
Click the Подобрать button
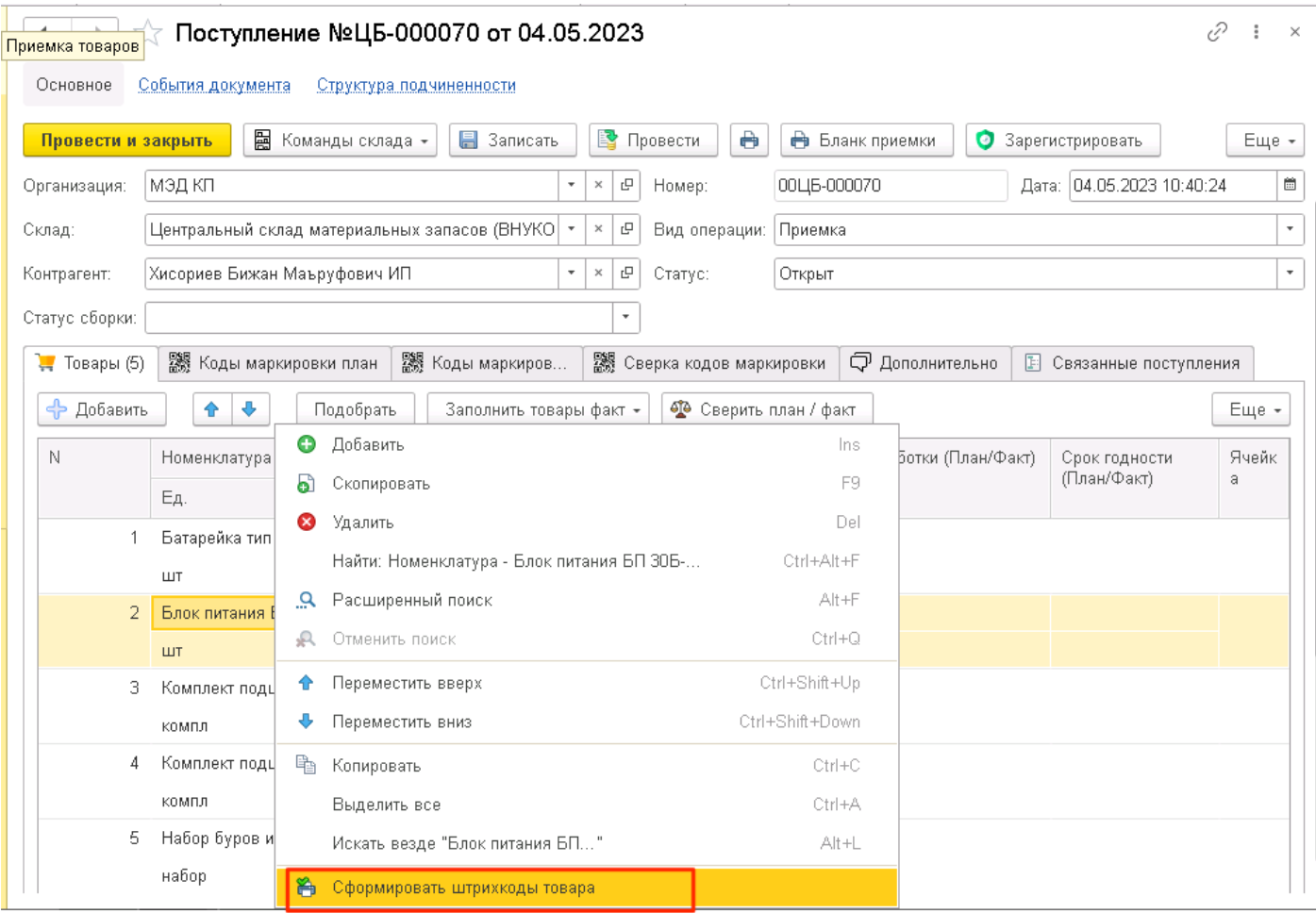point(355,409)
